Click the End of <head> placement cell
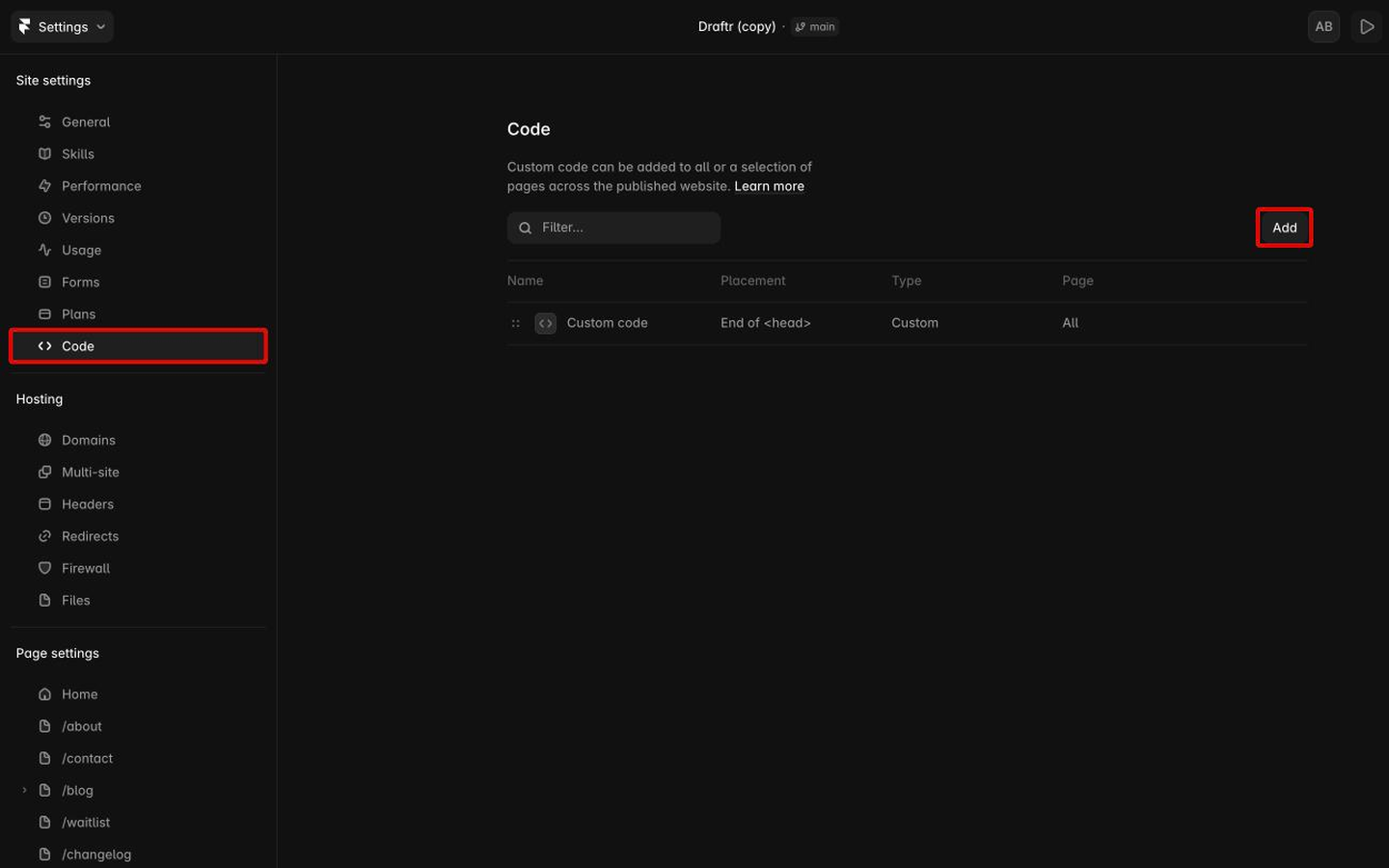1389x868 pixels. point(766,323)
